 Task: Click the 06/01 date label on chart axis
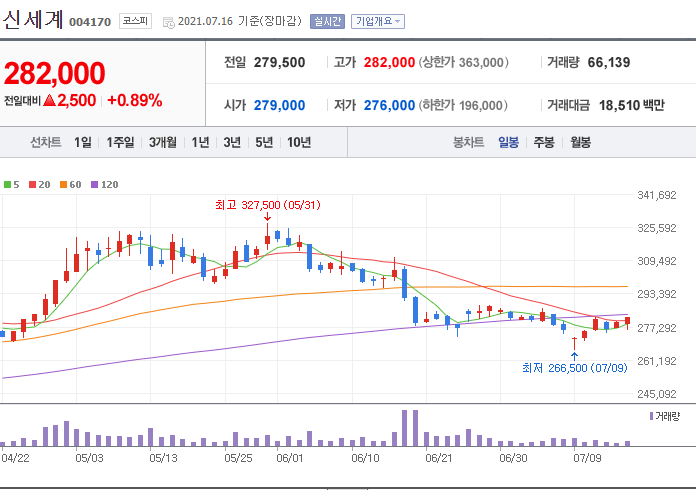289,458
